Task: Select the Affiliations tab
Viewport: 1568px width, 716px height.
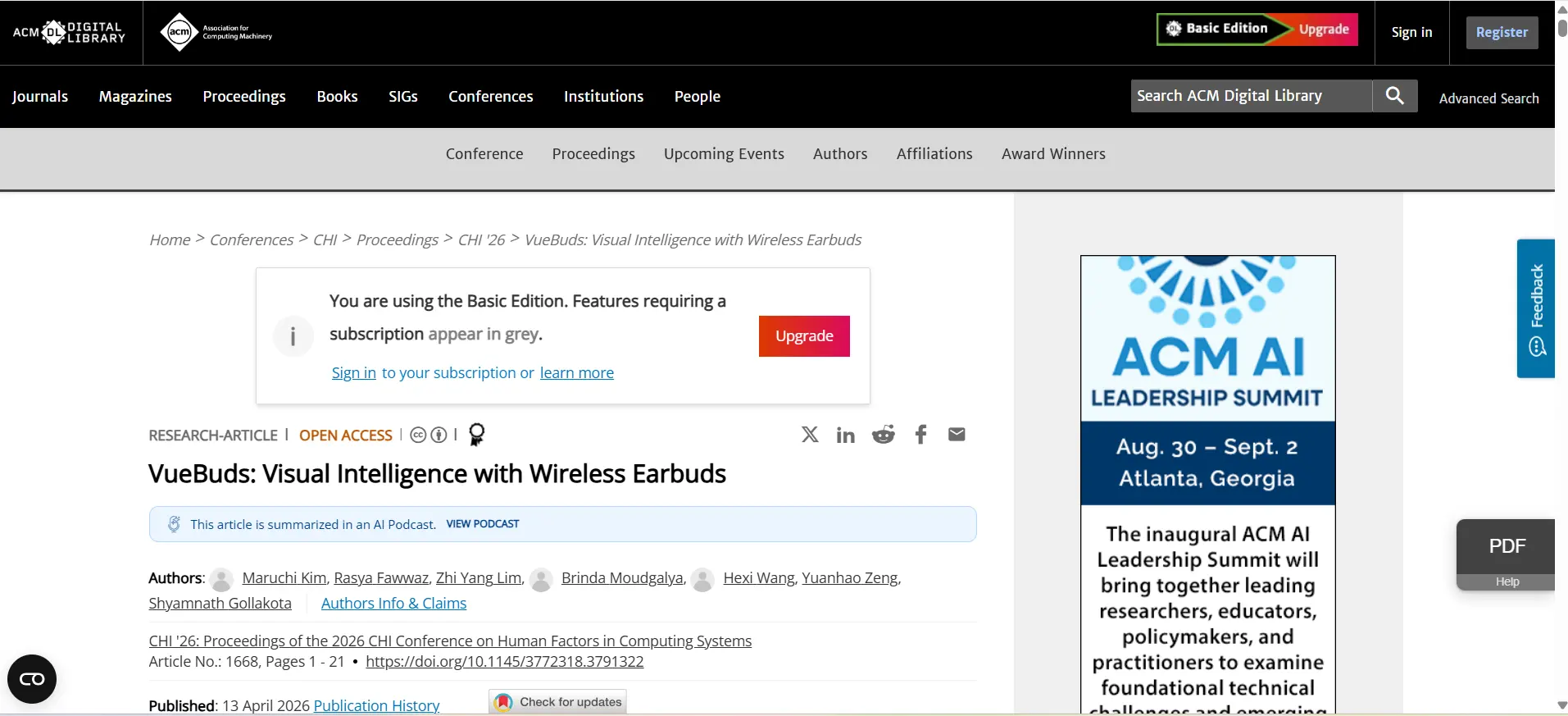Action: point(934,153)
